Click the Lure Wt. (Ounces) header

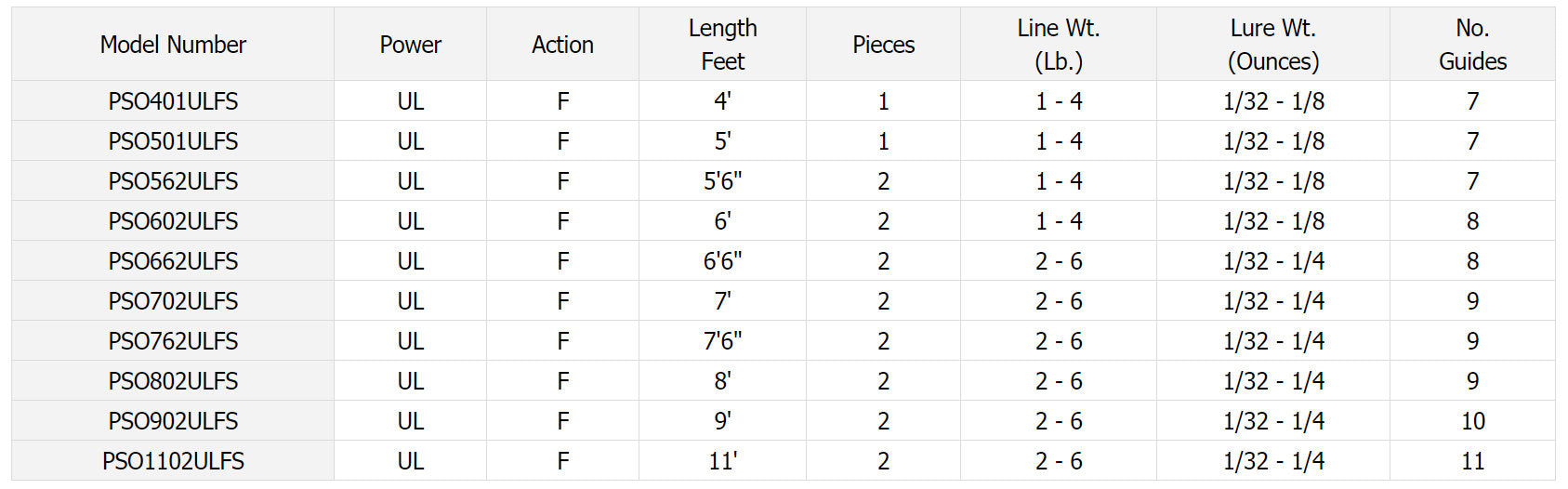(1273, 45)
